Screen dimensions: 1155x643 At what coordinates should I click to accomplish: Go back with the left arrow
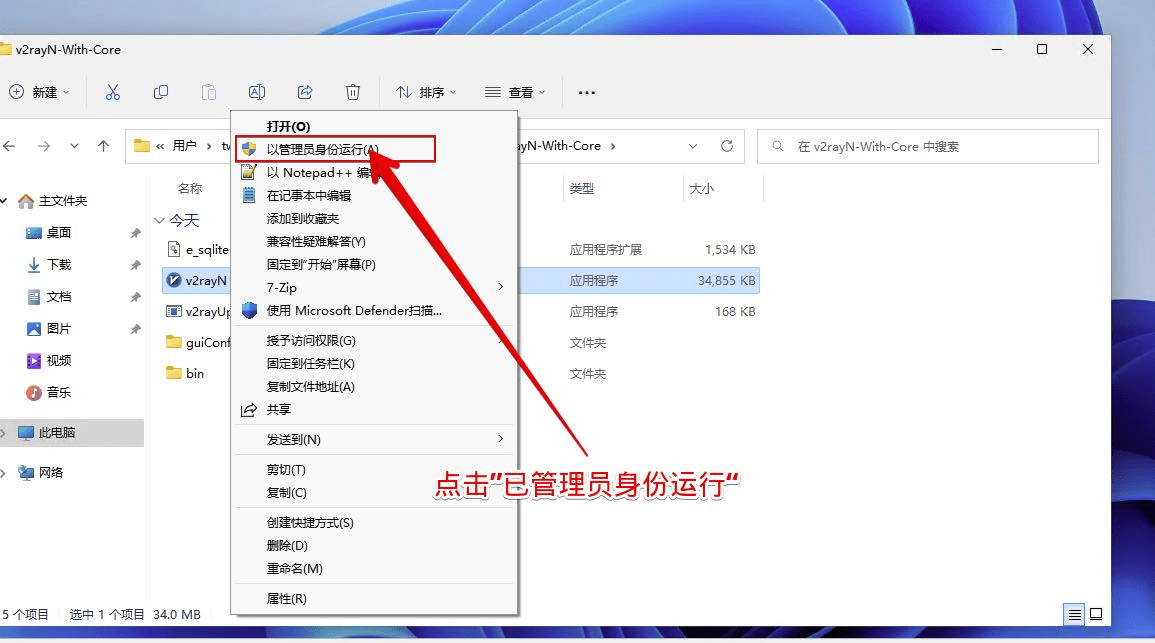coord(10,146)
